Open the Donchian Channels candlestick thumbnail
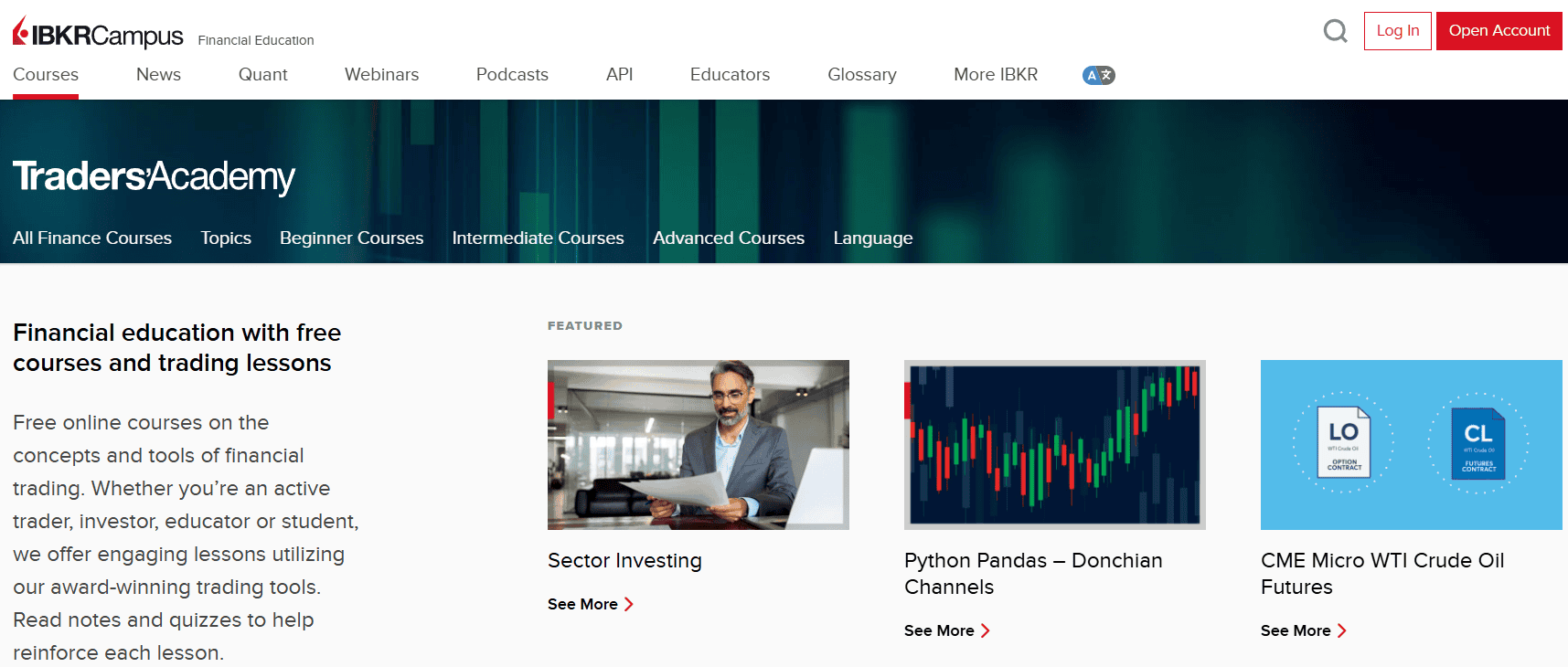 (x=1055, y=445)
